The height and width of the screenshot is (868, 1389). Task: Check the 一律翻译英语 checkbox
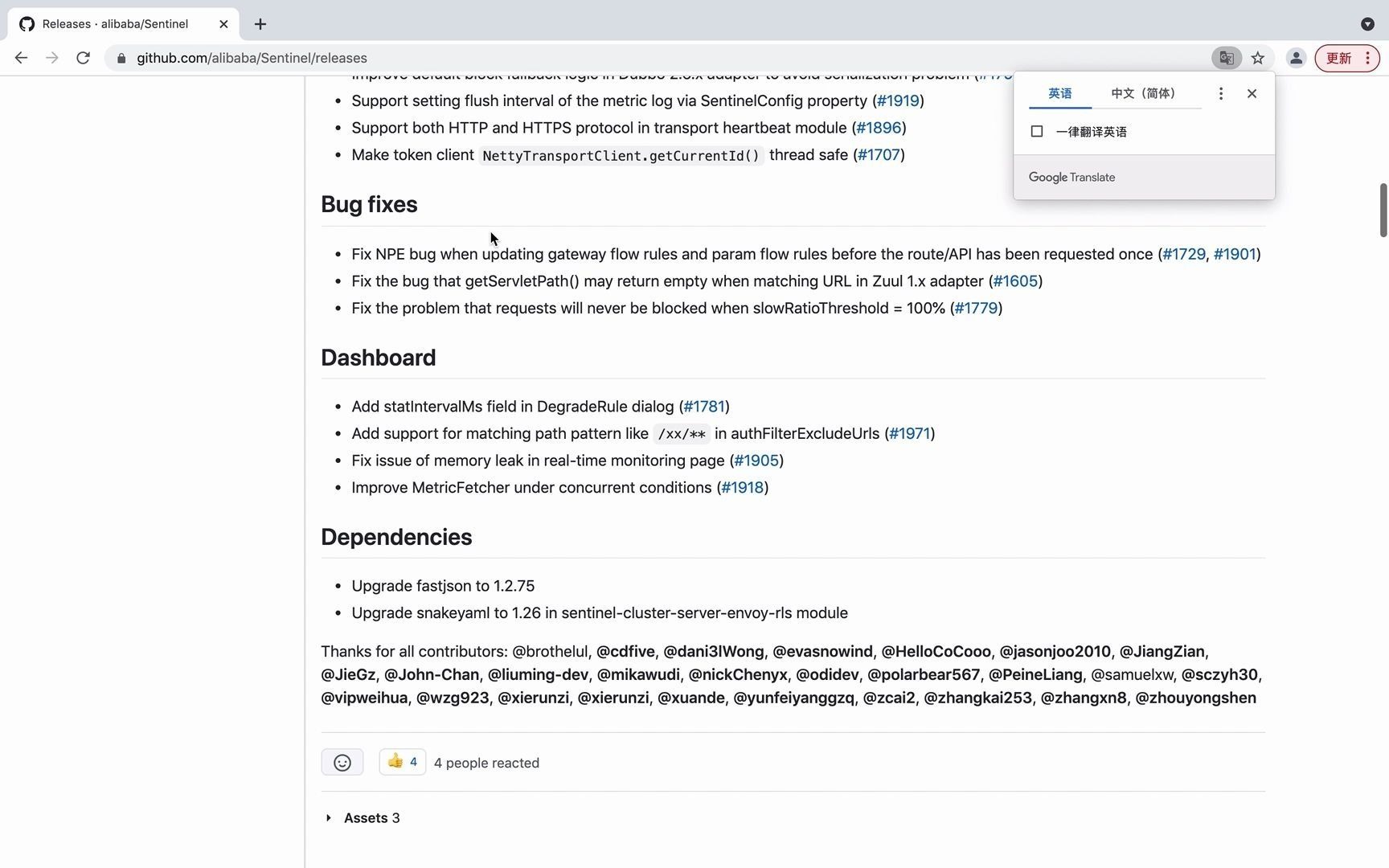[1037, 132]
